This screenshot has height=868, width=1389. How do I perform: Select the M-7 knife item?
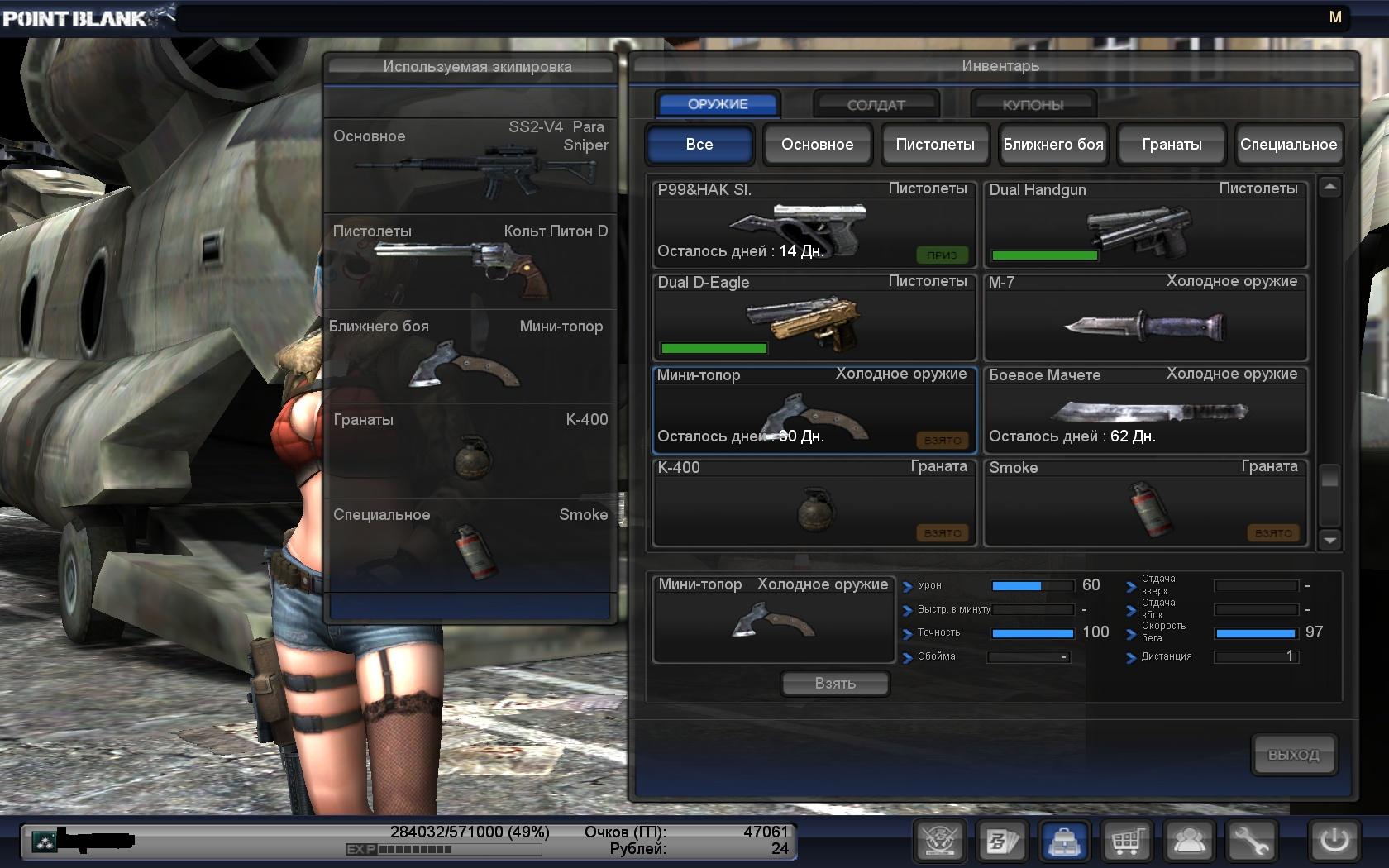(x=1145, y=318)
